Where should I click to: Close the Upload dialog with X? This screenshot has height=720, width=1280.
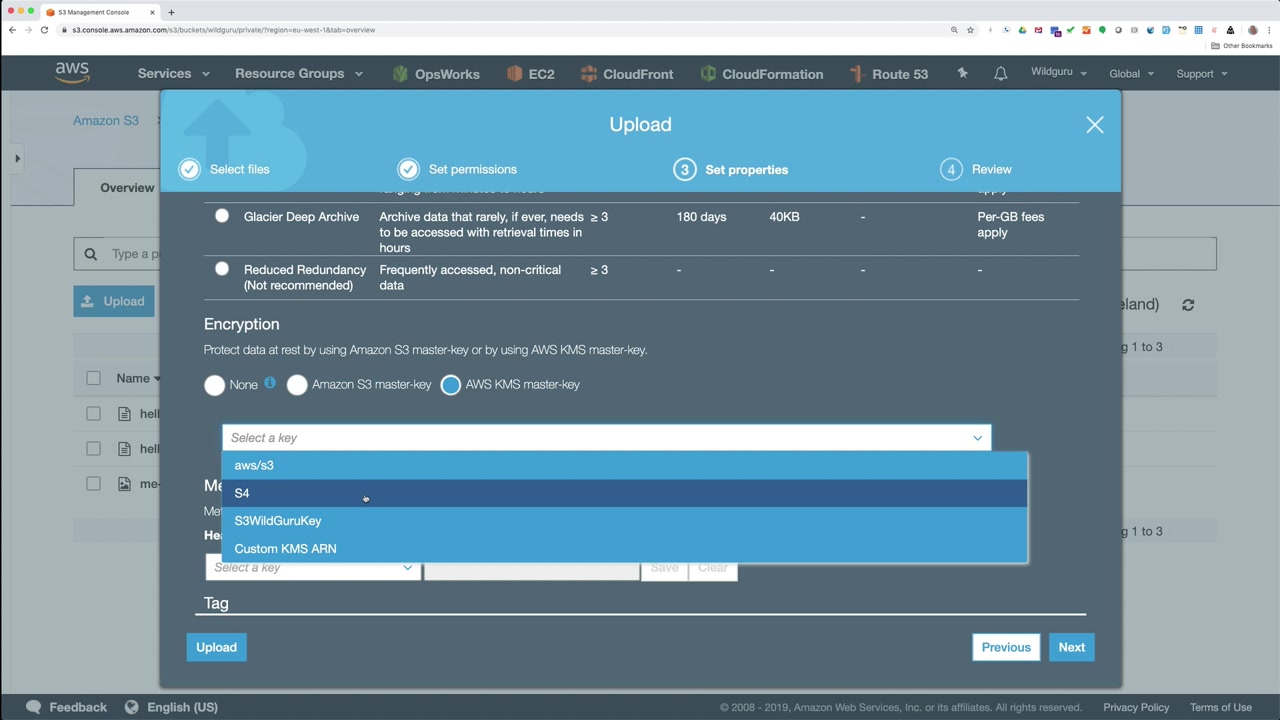1095,125
